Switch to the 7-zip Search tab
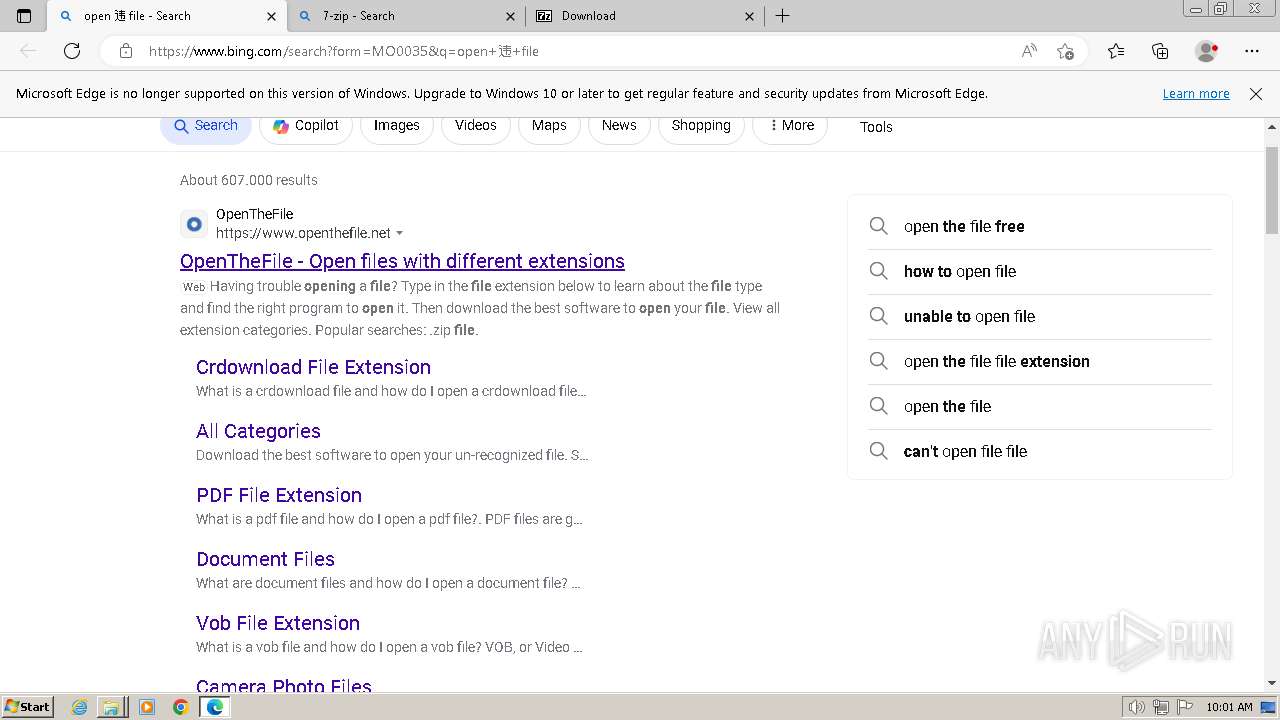This screenshot has height=720, width=1280. 406,16
